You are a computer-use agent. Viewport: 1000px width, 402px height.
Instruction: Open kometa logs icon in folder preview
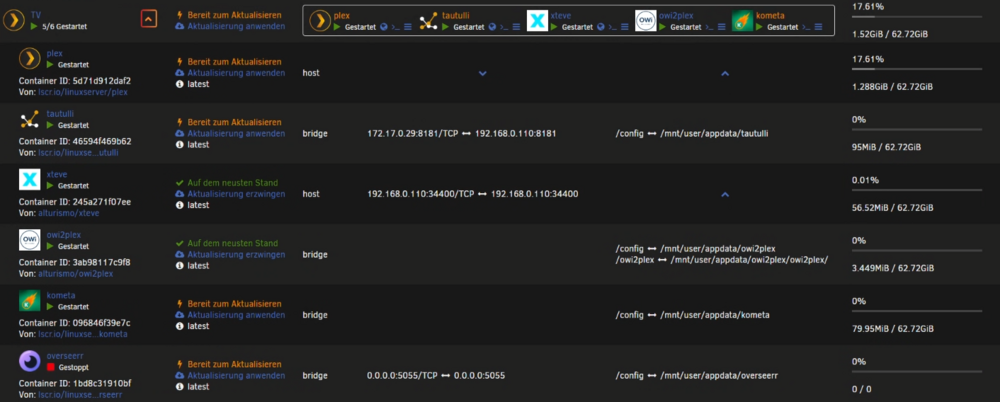point(819,27)
